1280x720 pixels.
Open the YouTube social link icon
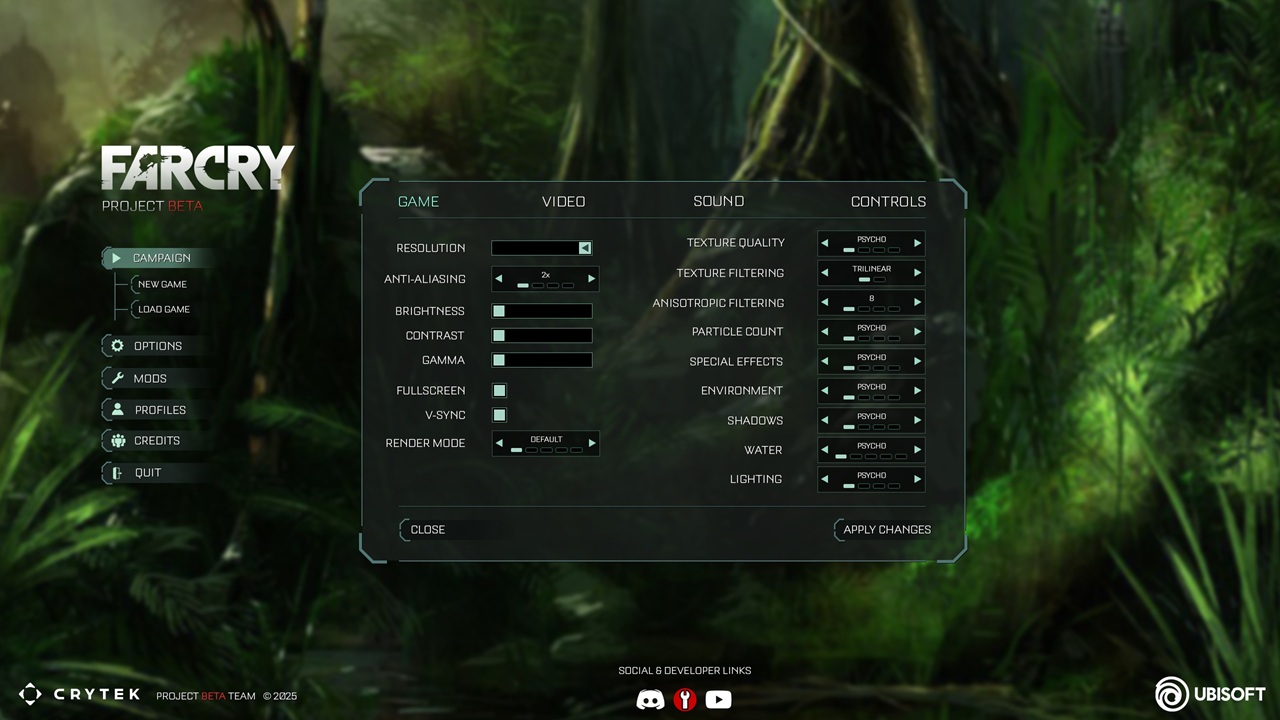click(718, 700)
